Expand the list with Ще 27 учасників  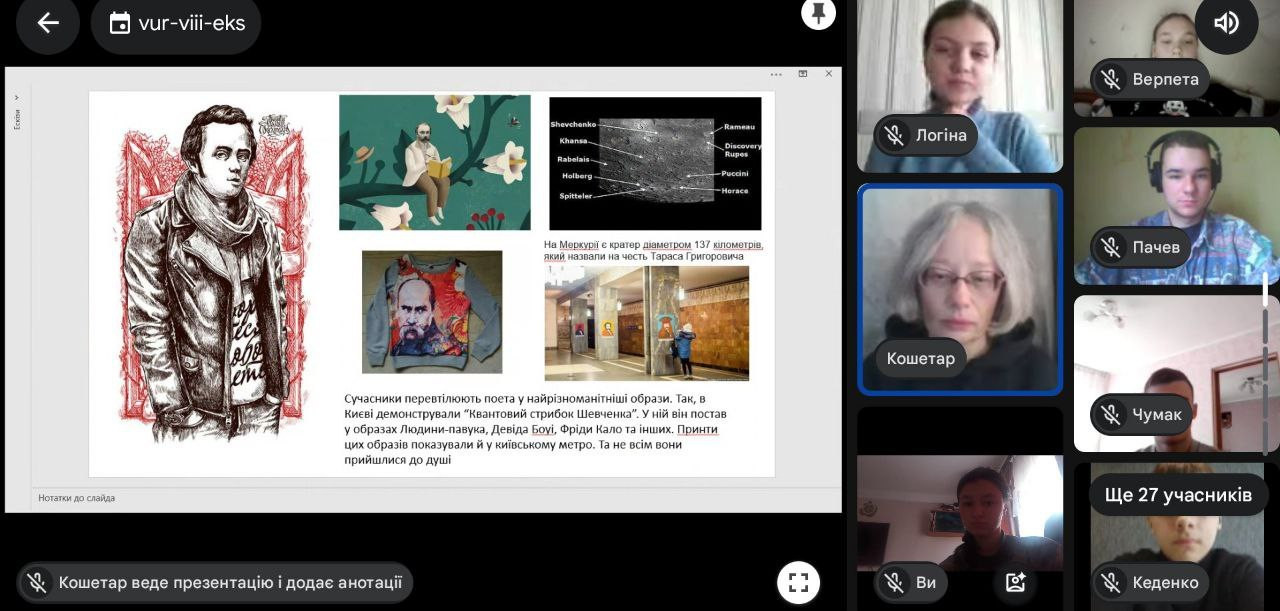[1177, 495]
